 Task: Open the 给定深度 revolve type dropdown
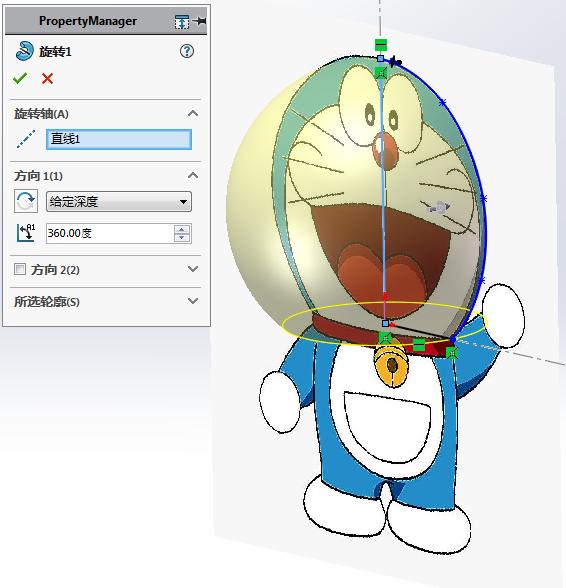click(119, 202)
